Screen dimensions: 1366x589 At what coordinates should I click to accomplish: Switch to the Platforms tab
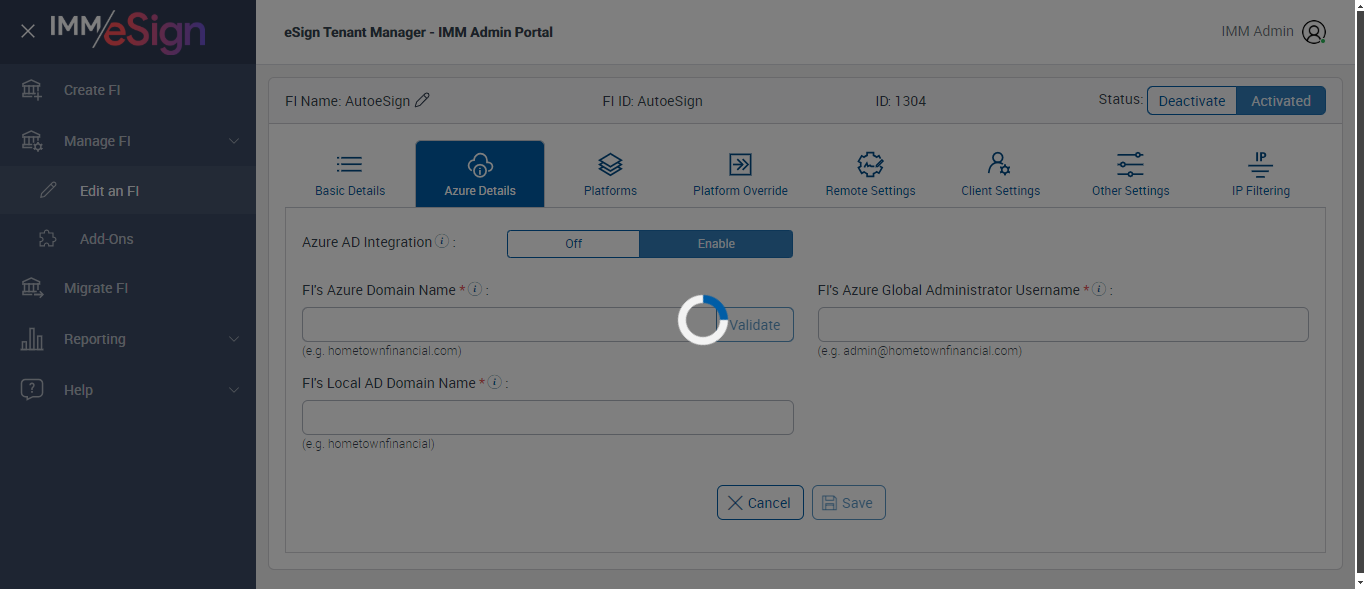point(610,174)
